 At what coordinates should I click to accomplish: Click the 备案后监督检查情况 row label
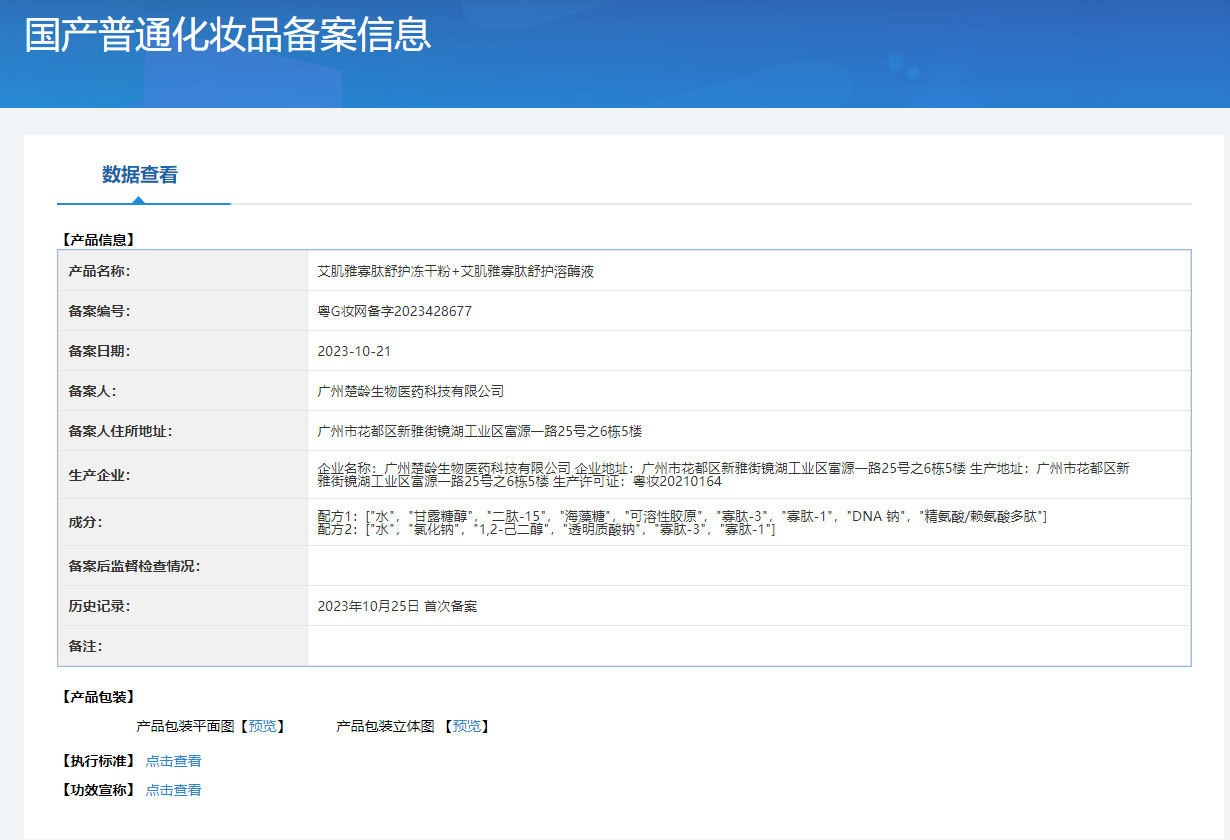[x=134, y=566]
